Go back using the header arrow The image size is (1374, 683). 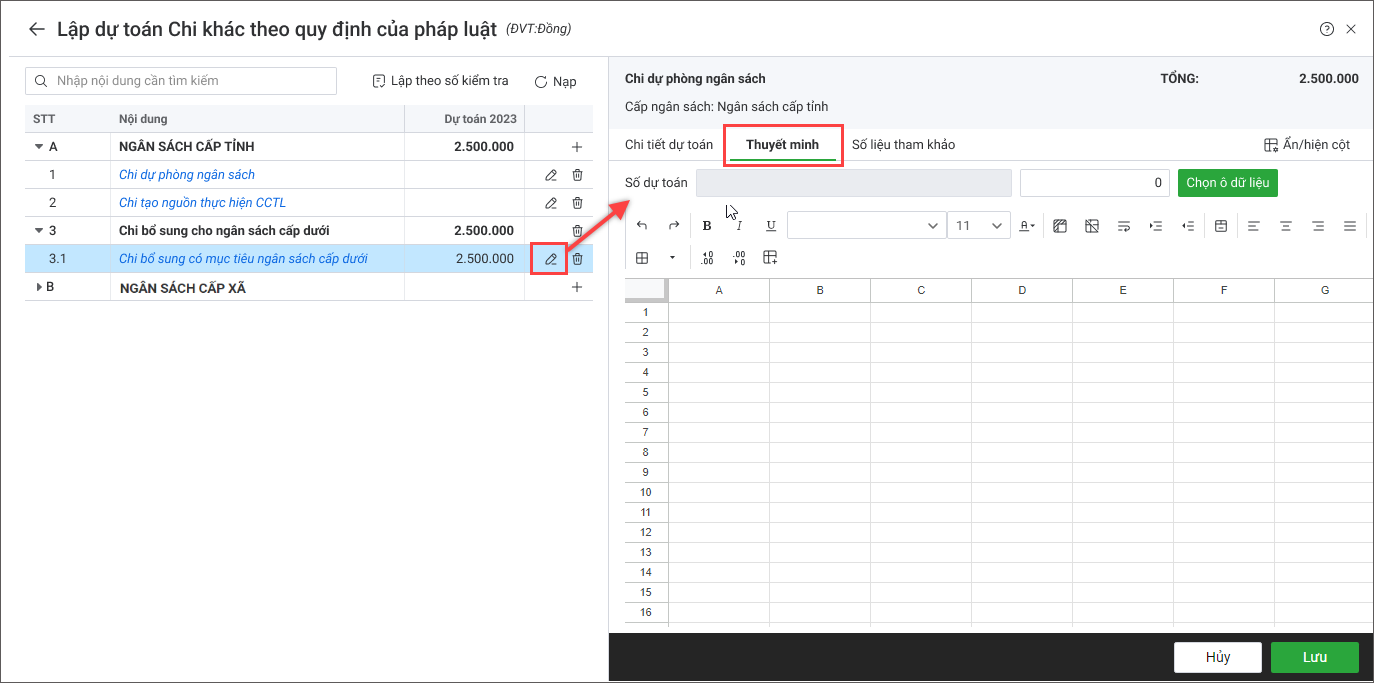(x=37, y=29)
